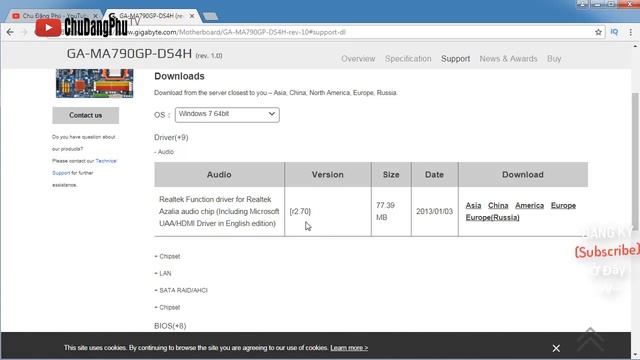Screen dimensions: 640x360
Task: Click the Driver(+9) heading
Action: click(x=171, y=138)
